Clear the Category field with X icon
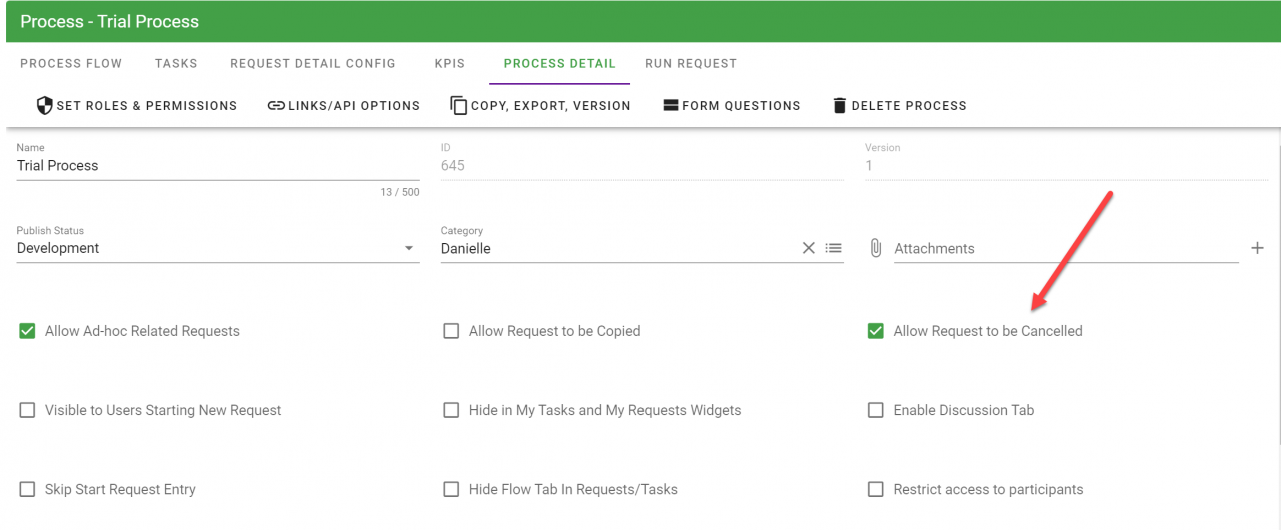The height and width of the screenshot is (530, 1281). (809, 248)
